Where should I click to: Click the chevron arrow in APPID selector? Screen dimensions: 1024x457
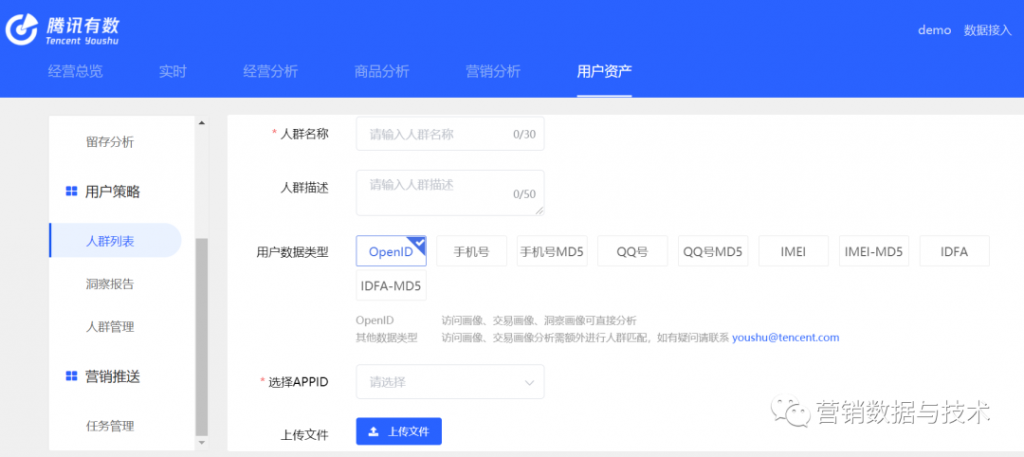[529, 382]
